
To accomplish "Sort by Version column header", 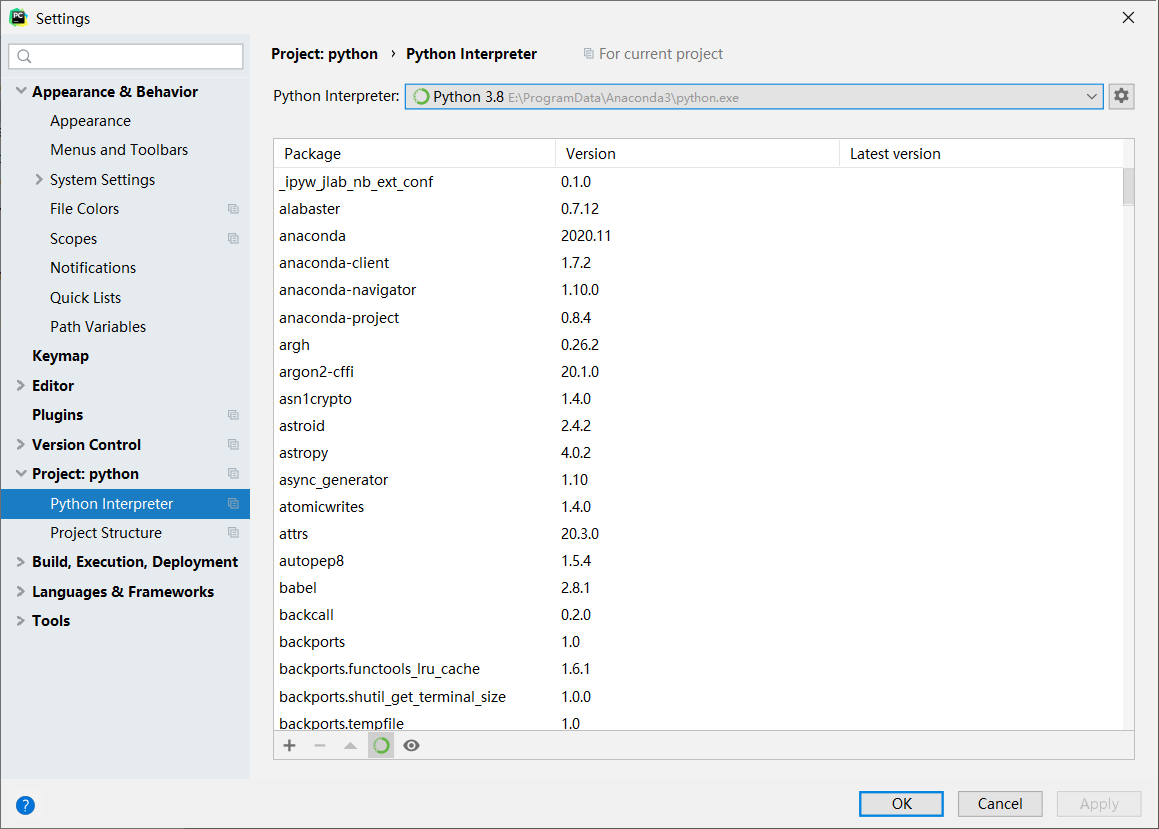I will (698, 154).
